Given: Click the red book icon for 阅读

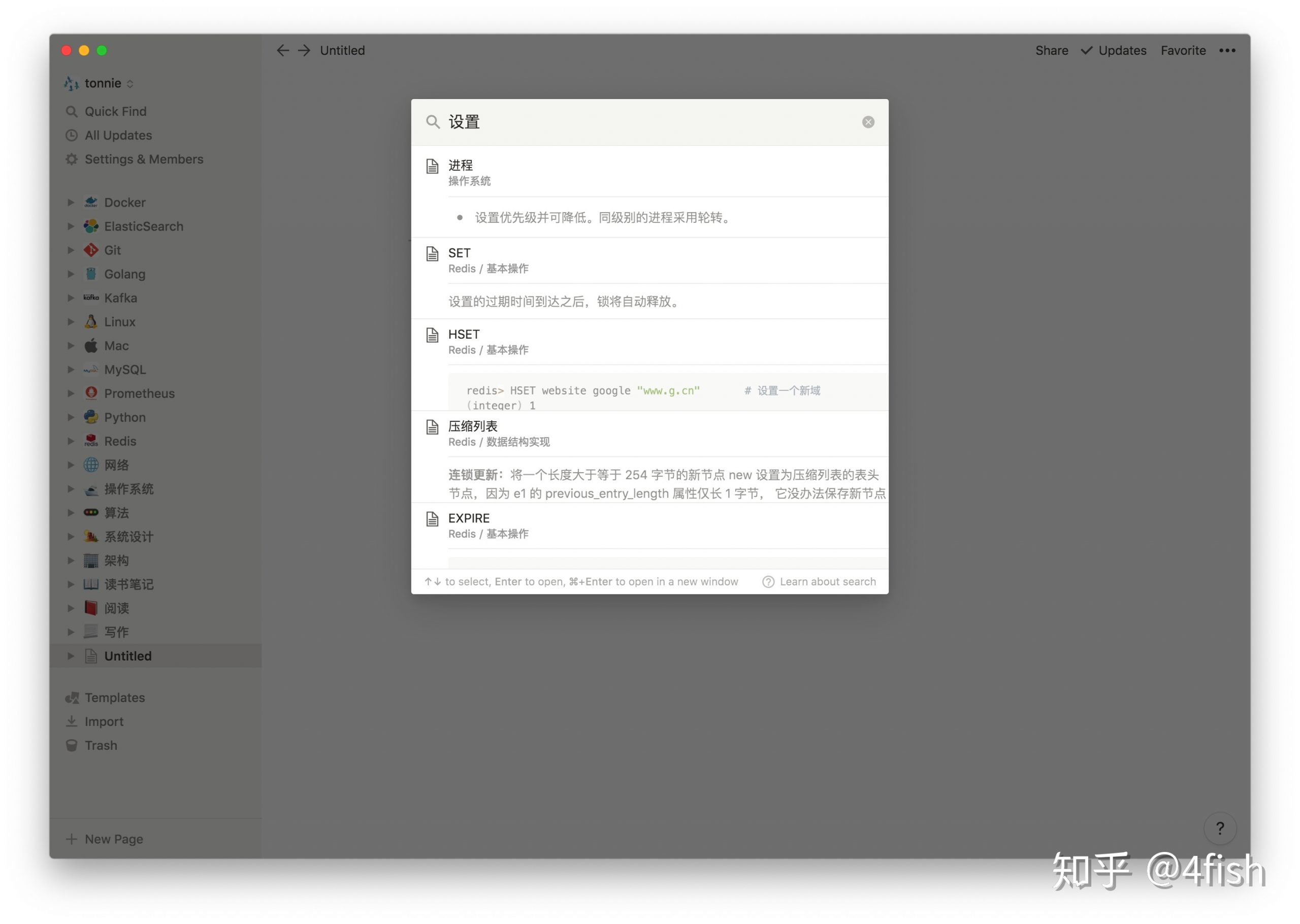Looking at the screenshot, I should [x=90, y=608].
